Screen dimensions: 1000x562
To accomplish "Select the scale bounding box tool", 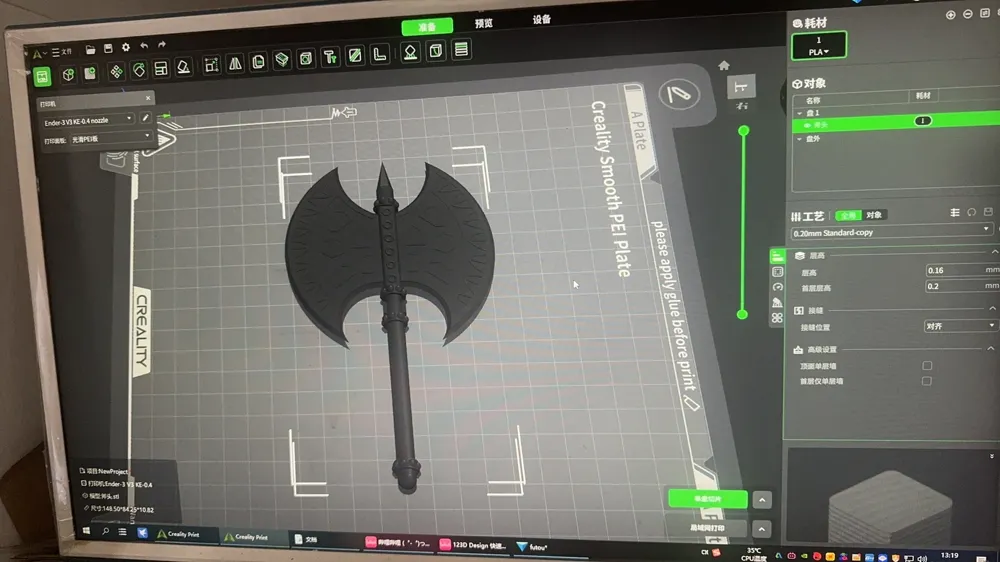I will (x=211, y=65).
